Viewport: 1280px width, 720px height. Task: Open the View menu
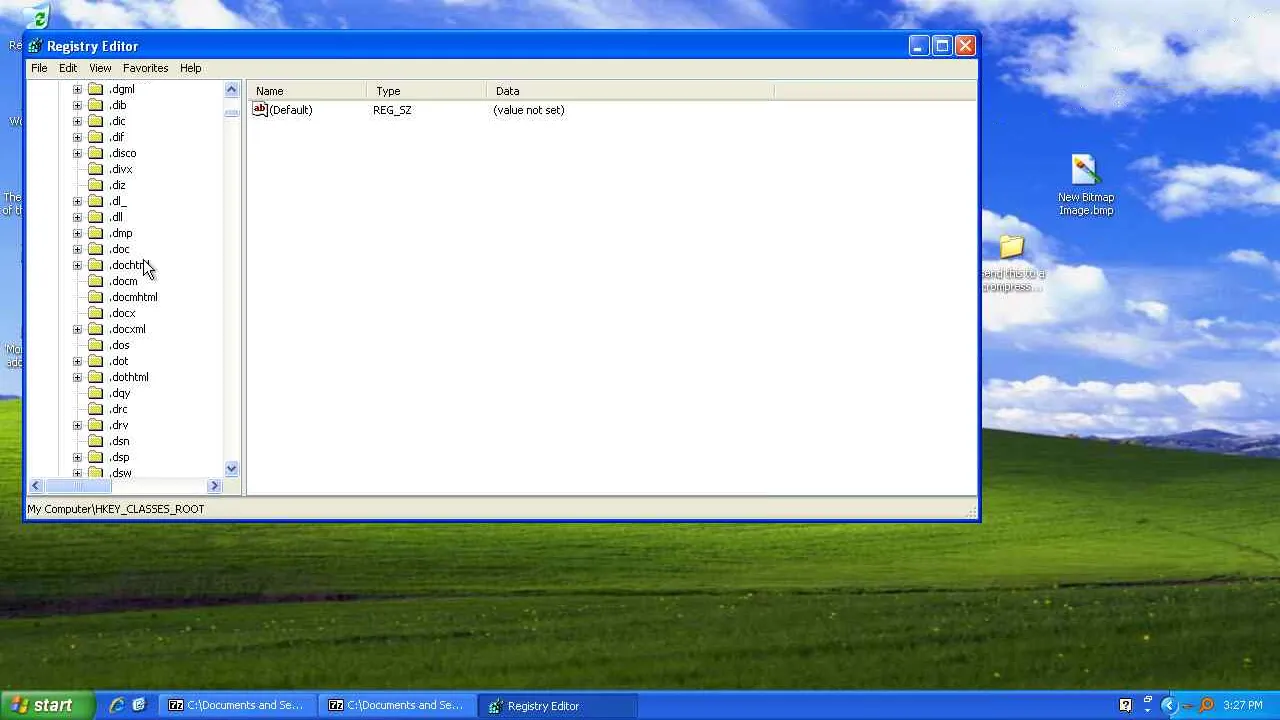(x=100, y=68)
